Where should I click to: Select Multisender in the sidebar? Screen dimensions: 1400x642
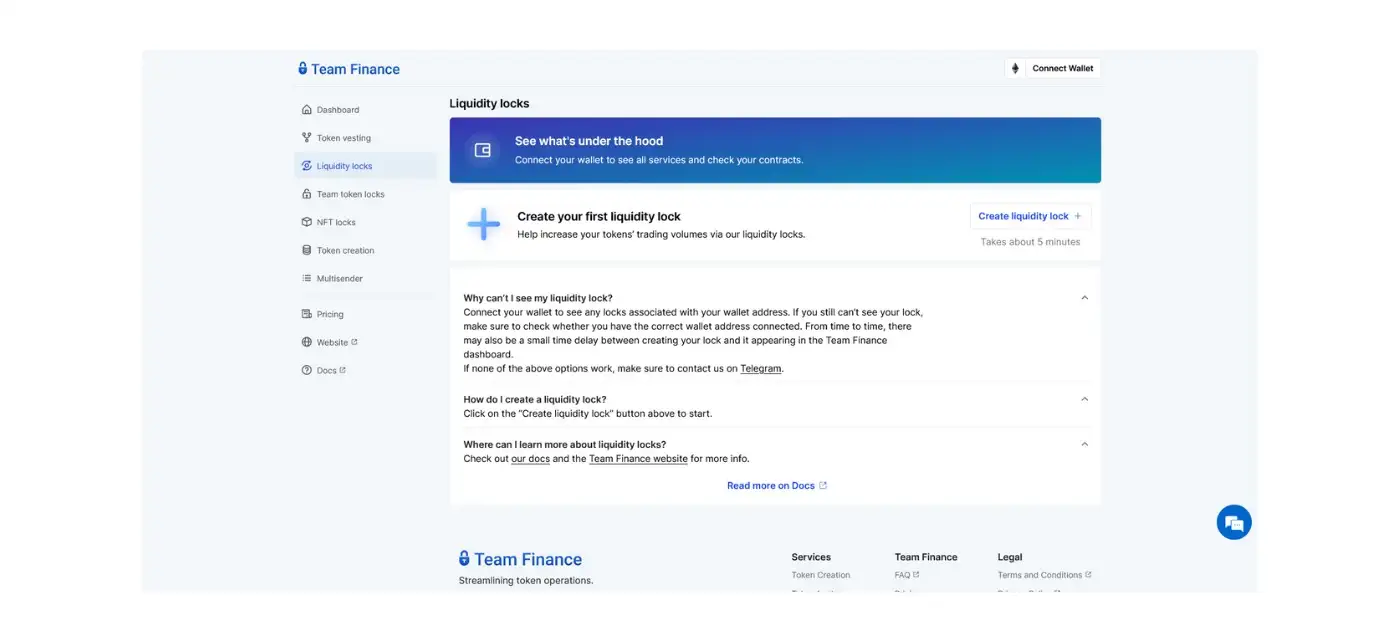(339, 278)
